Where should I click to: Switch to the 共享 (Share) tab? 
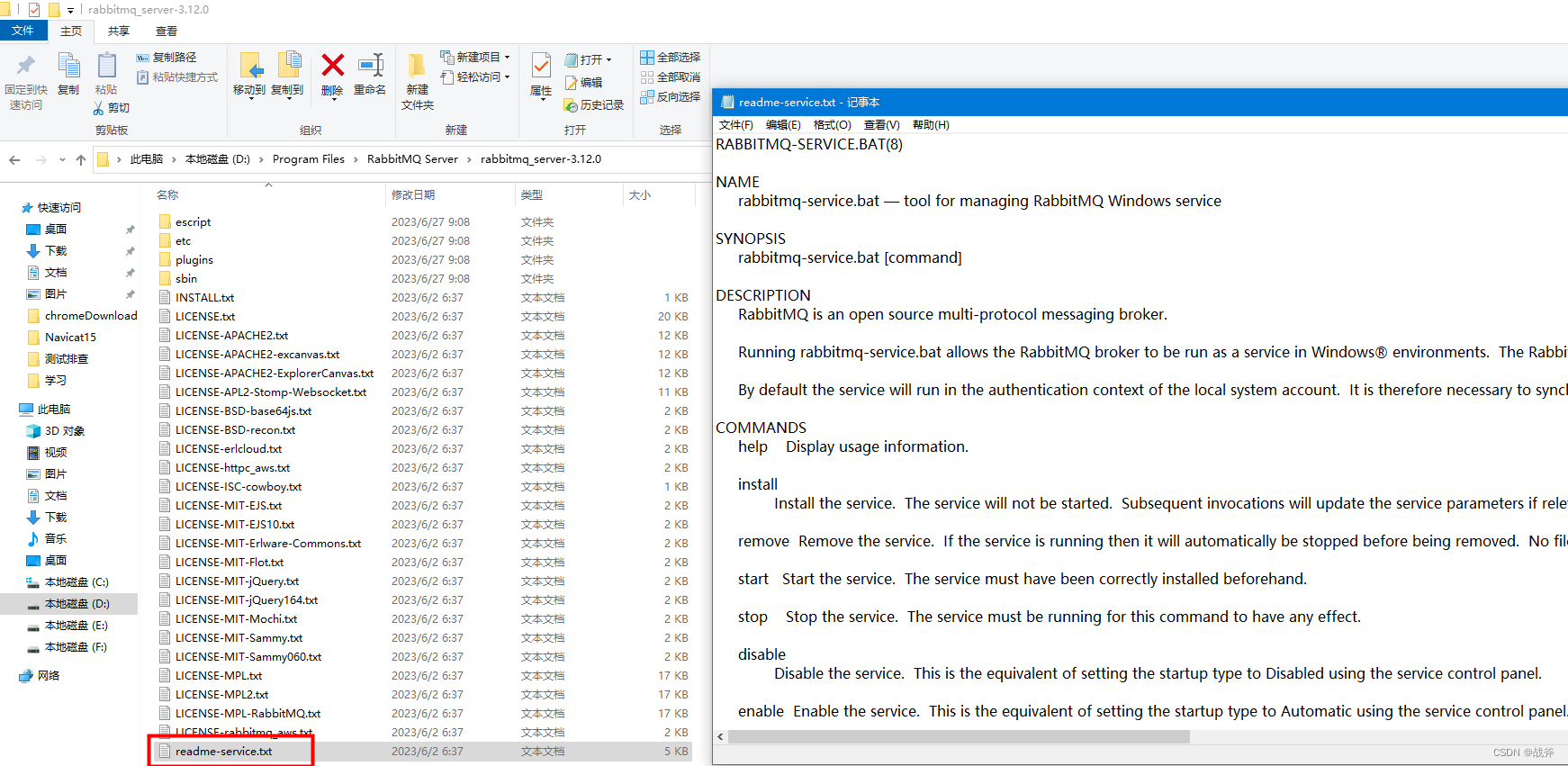119,32
